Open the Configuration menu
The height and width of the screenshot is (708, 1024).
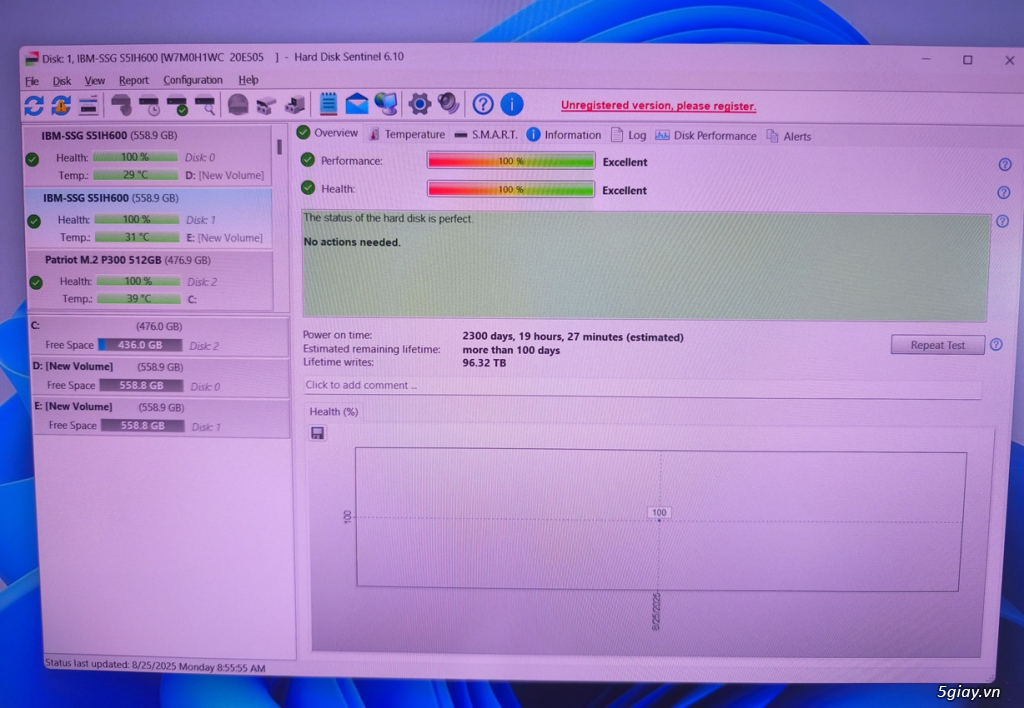point(193,81)
